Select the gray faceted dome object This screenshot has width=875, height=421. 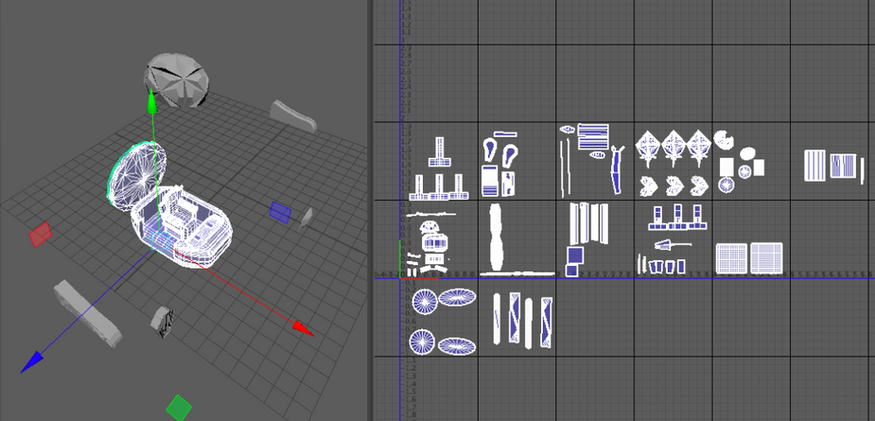[x=177, y=80]
